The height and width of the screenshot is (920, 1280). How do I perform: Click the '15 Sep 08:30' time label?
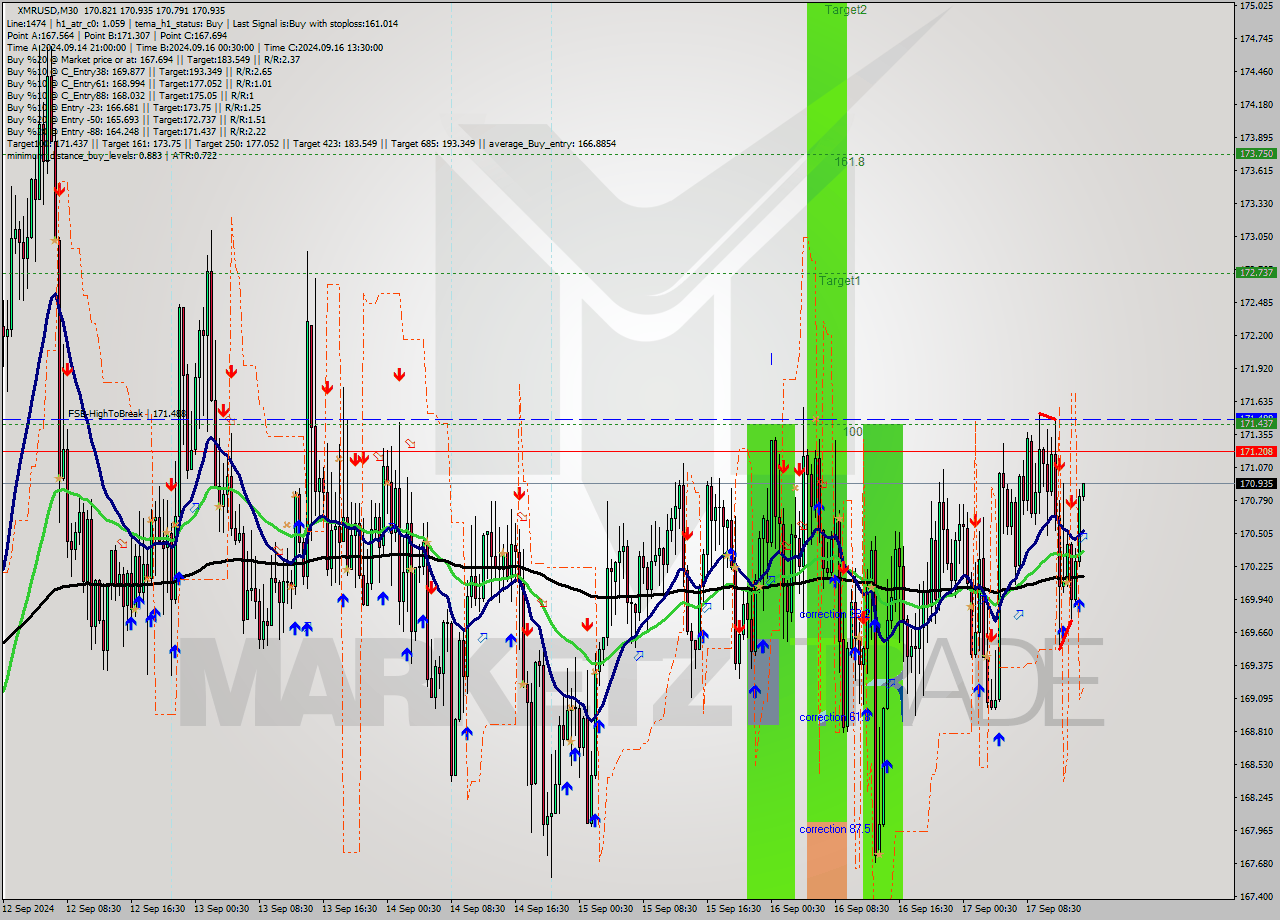[670, 909]
